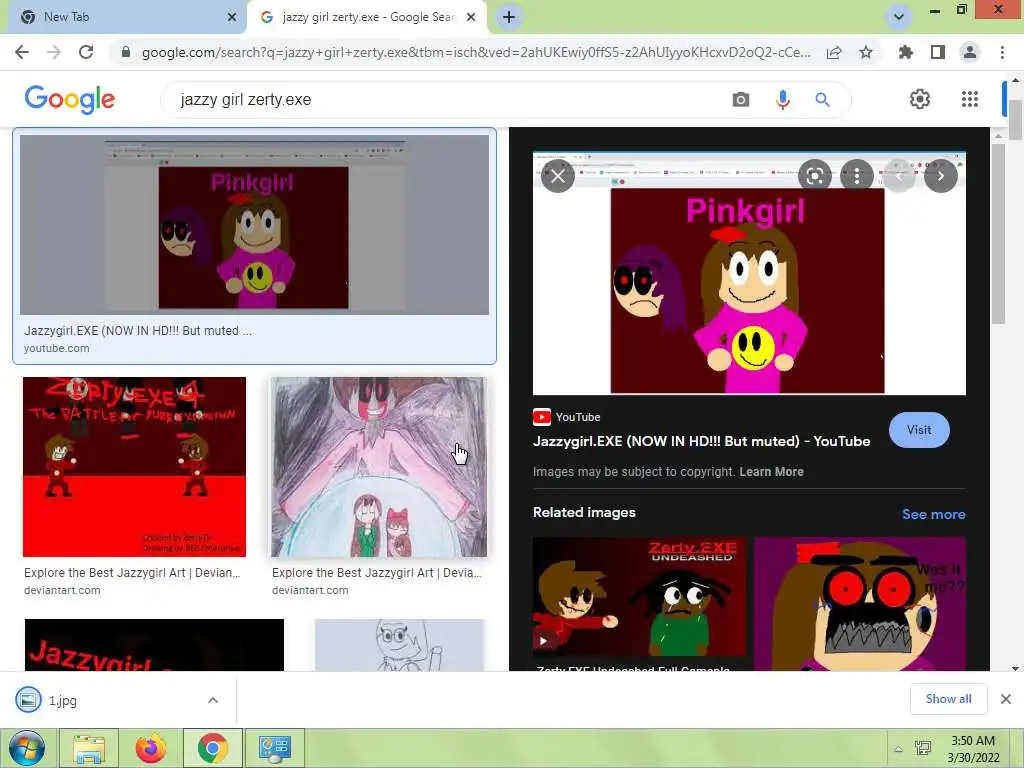Search by image with camera icon
This screenshot has height=768, width=1024.
(741, 99)
